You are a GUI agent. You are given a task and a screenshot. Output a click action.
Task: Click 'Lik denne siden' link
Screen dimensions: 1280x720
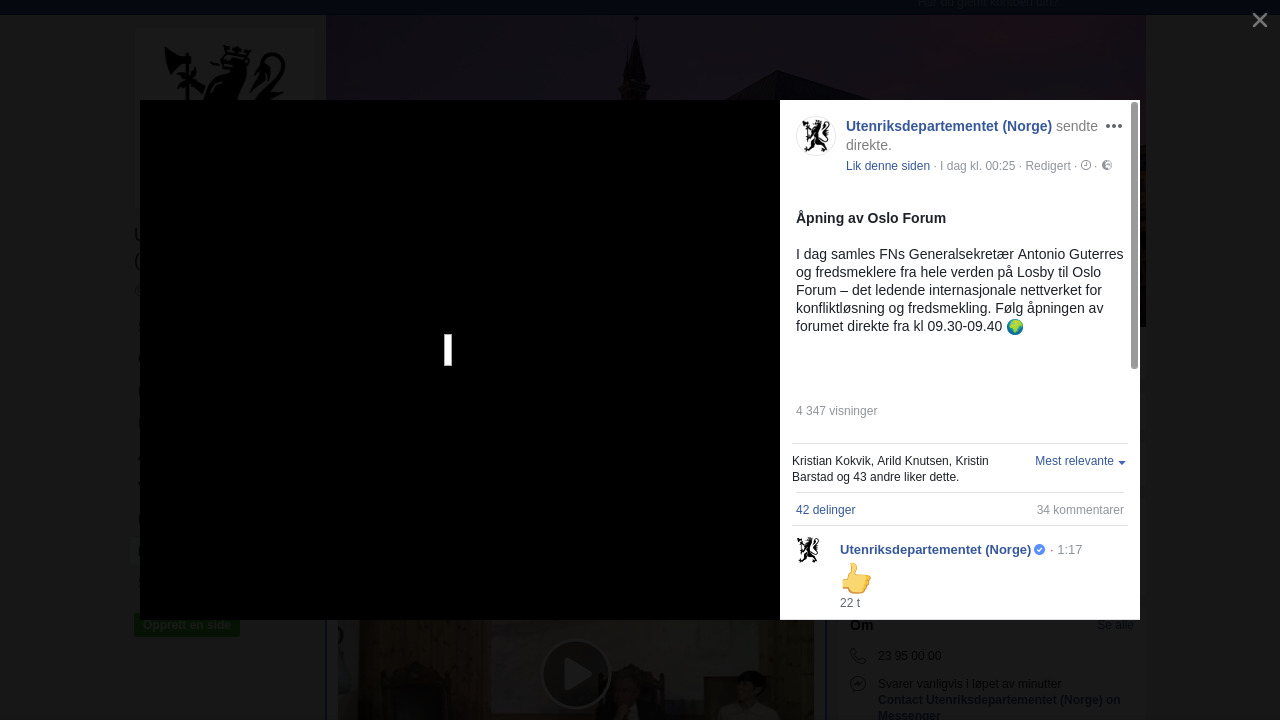[888, 166]
